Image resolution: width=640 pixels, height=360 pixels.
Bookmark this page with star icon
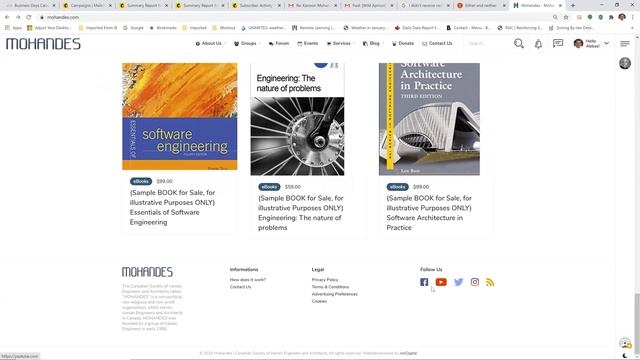tap(566, 17)
